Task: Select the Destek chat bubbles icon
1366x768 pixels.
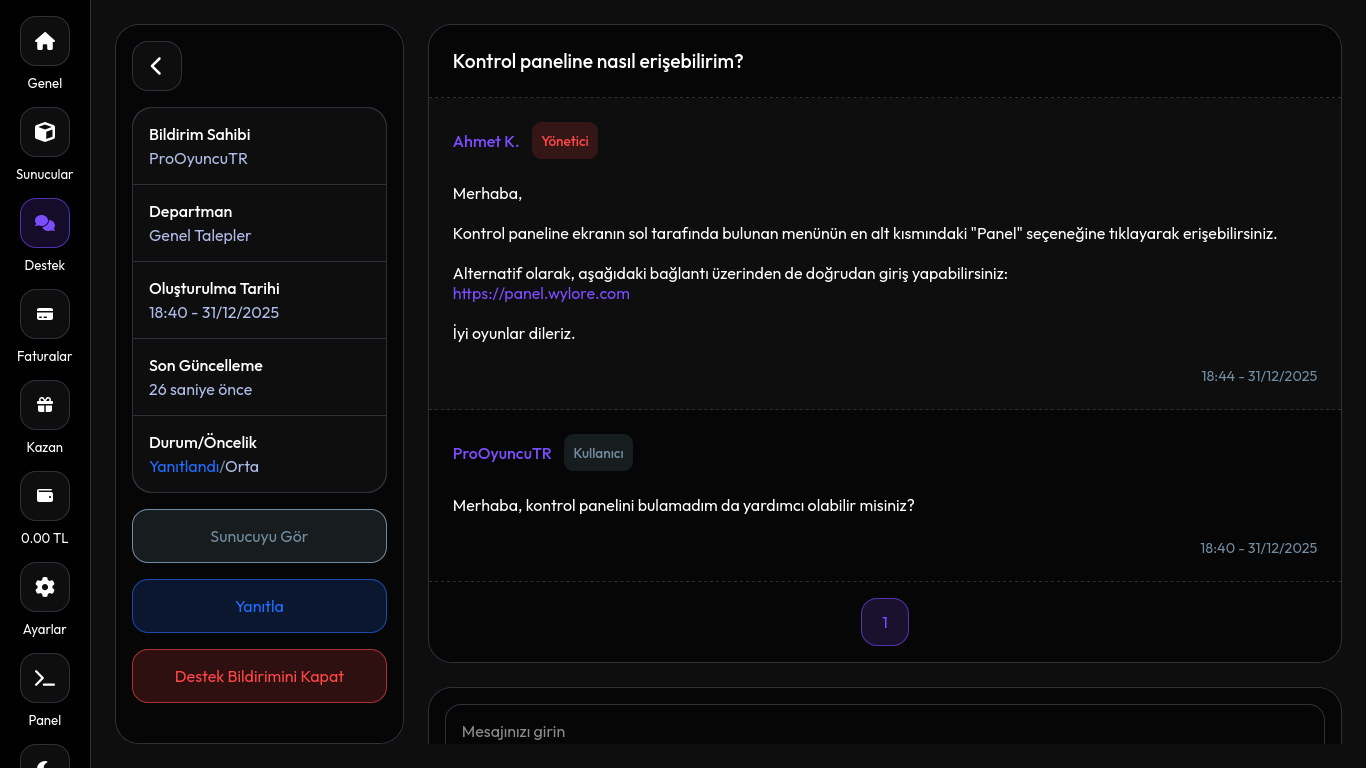Action: pyautogui.click(x=45, y=223)
